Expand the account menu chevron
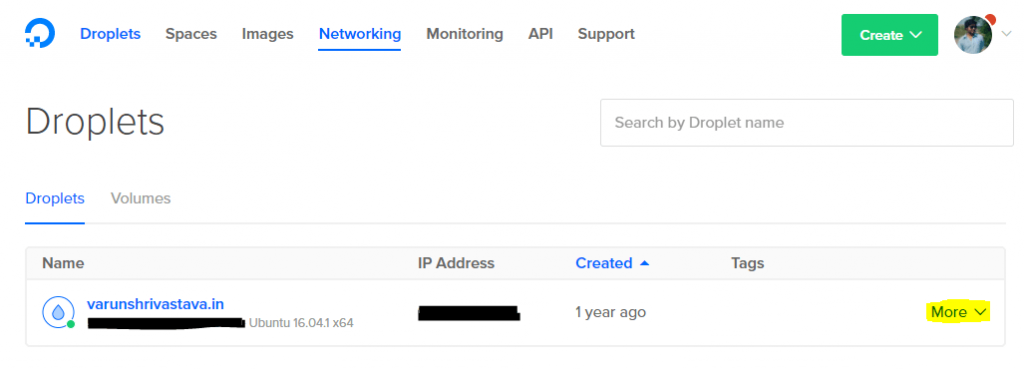The image size is (1024, 370). [x=1006, y=34]
